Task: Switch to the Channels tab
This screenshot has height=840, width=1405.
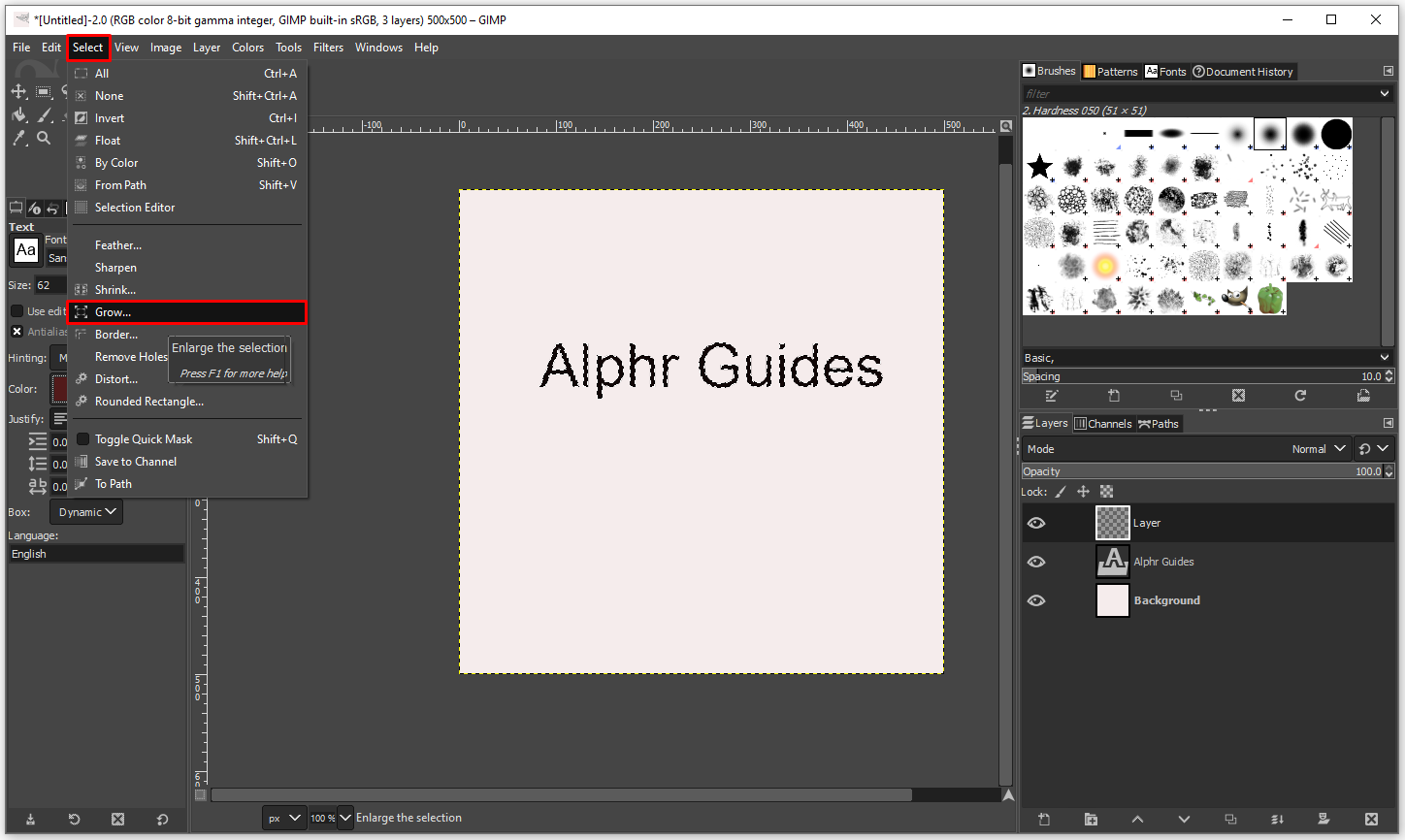Action: (x=1103, y=424)
